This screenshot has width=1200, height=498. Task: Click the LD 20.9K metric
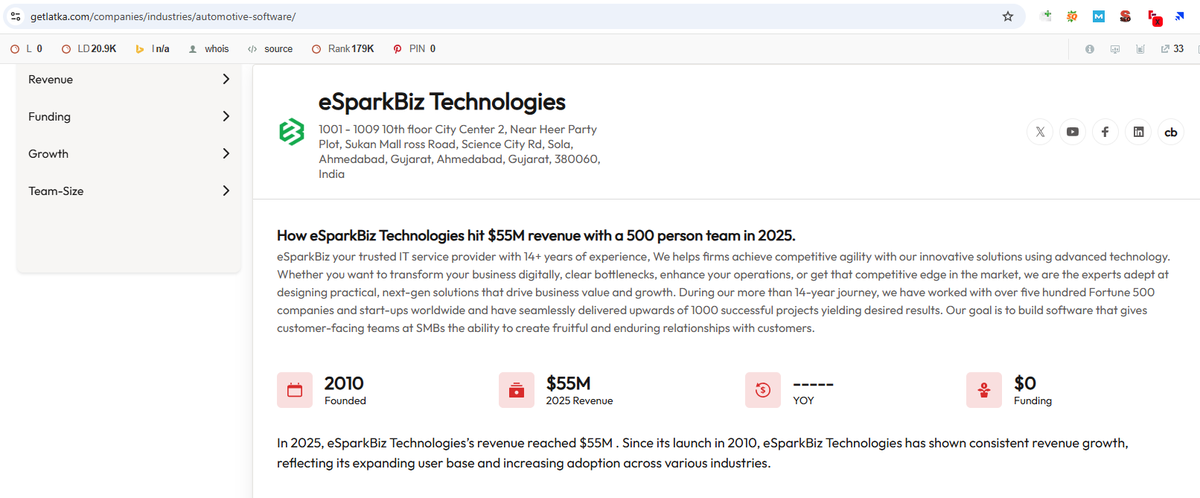point(90,49)
